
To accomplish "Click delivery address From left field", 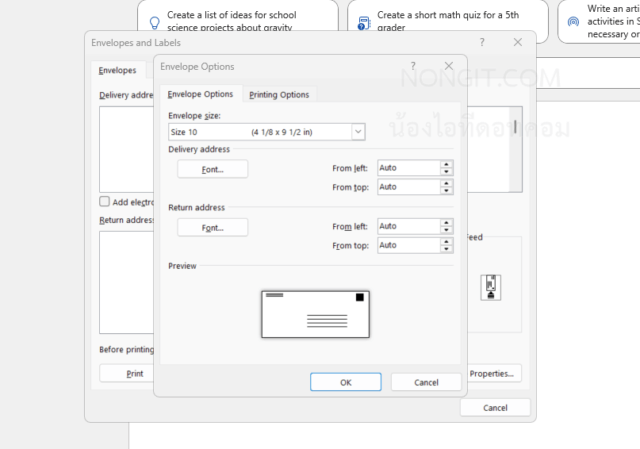I will tap(409, 168).
